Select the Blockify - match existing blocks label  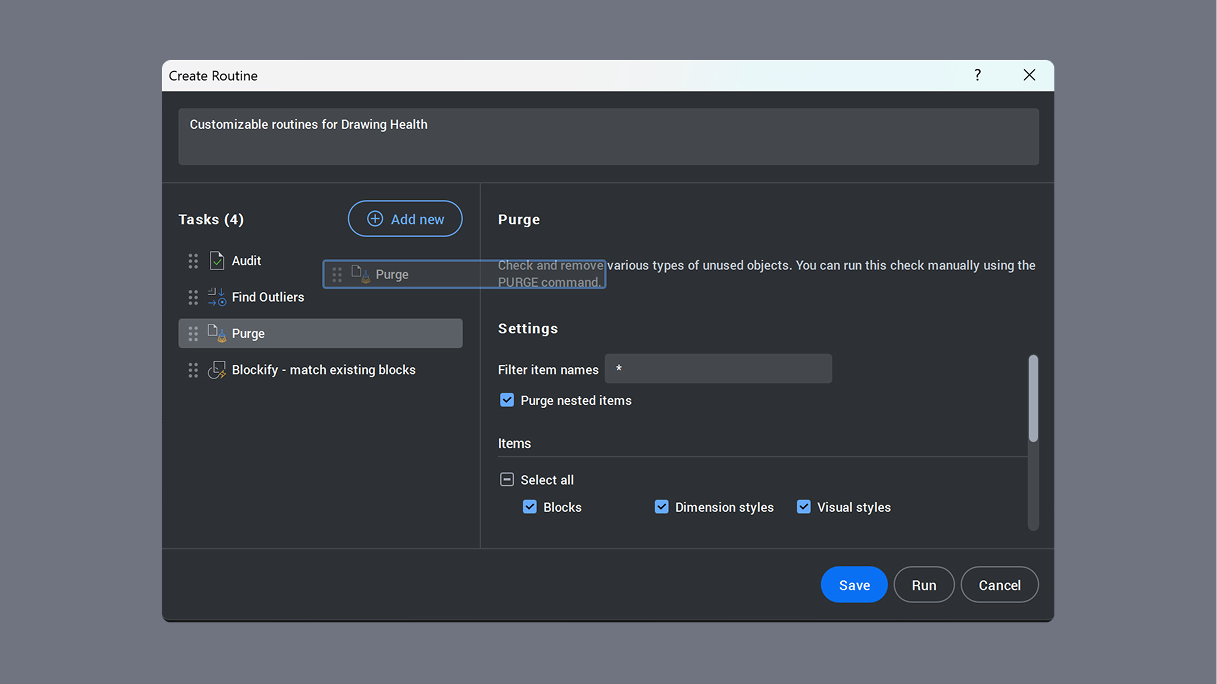pyautogui.click(x=324, y=370)
